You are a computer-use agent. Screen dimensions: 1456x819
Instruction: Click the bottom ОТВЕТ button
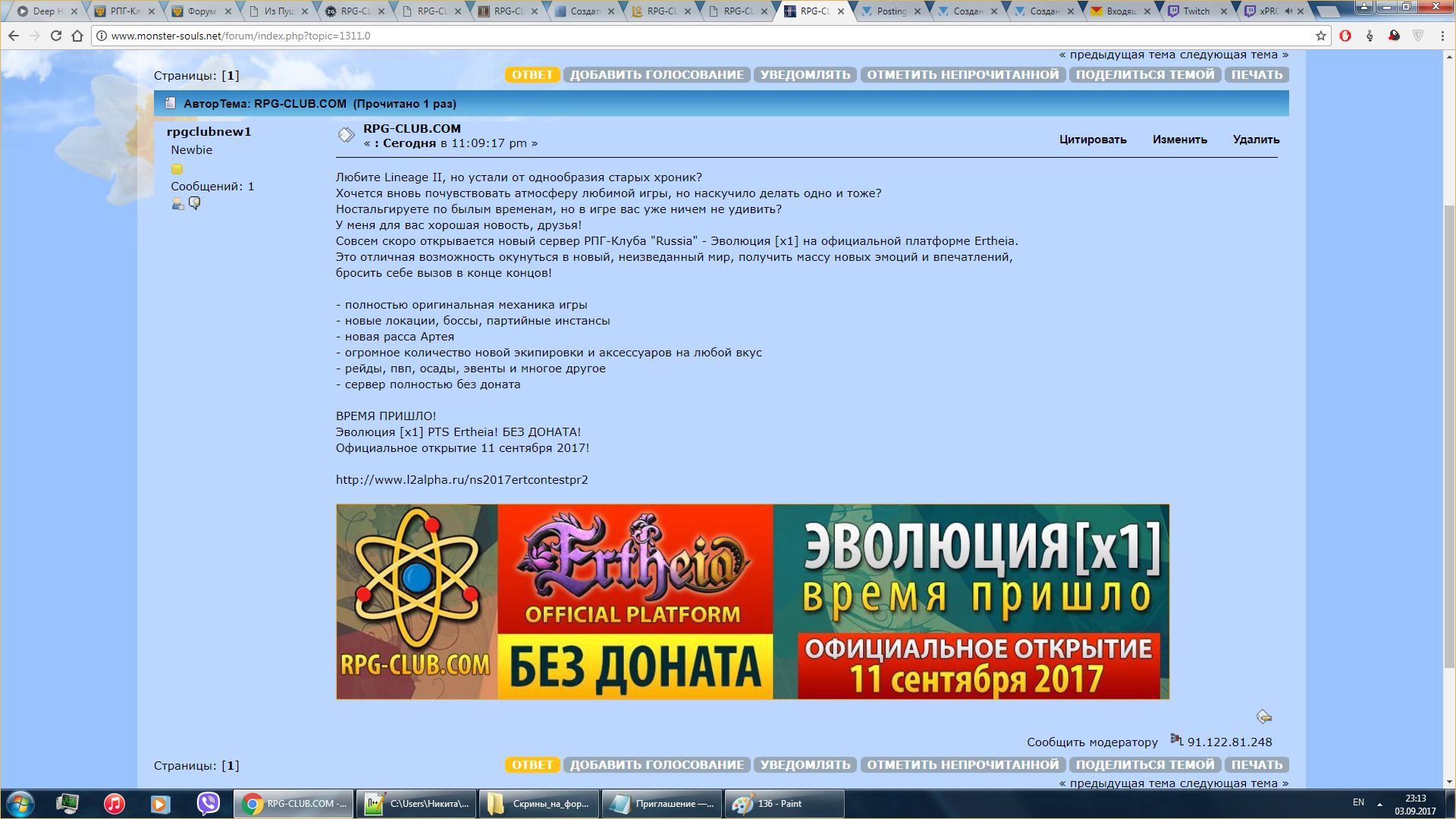pos(532,764)
